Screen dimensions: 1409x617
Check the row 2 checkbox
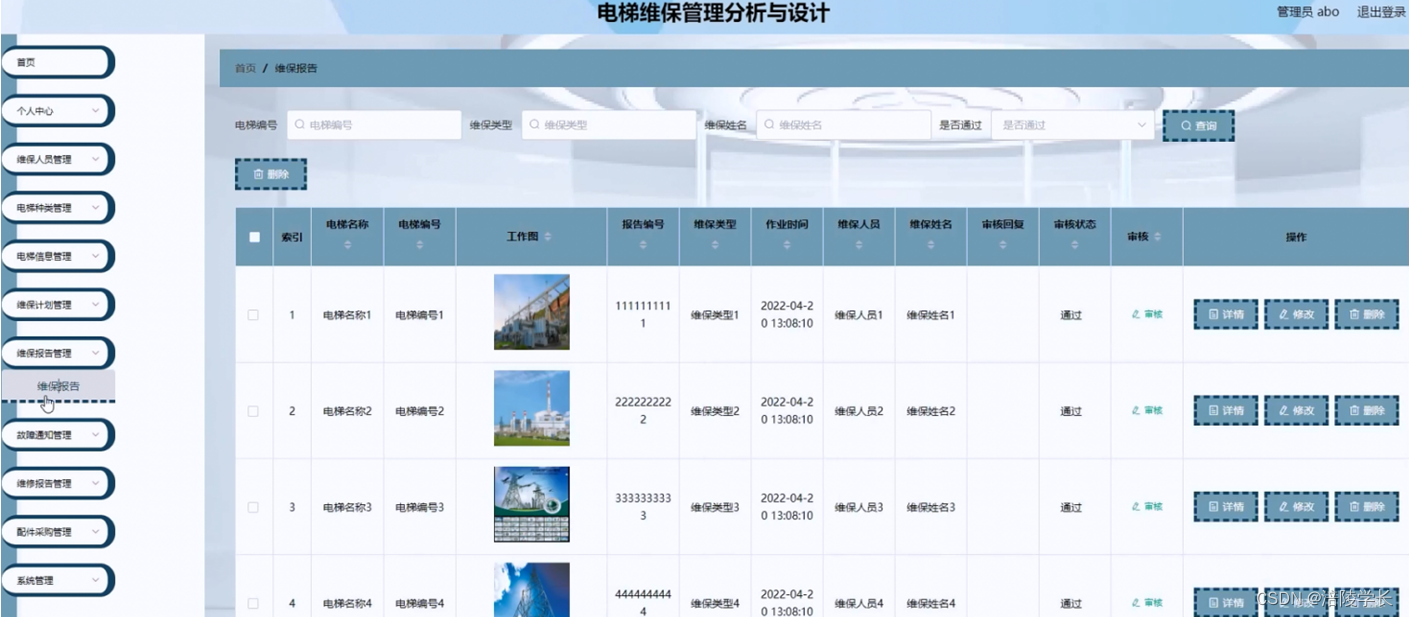(253, 411)
